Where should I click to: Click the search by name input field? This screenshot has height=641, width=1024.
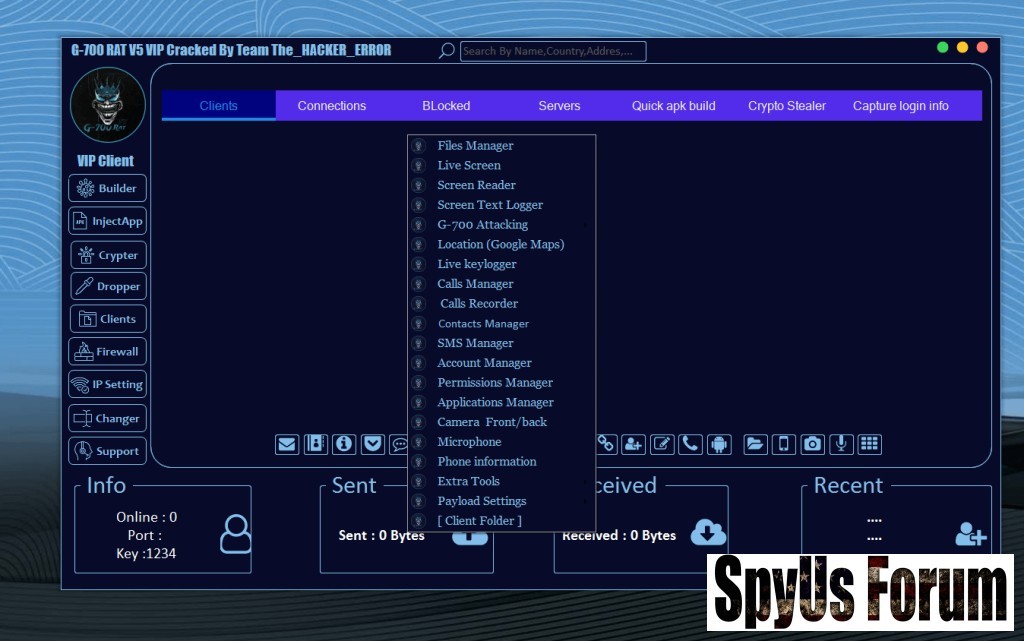[553, 51]
